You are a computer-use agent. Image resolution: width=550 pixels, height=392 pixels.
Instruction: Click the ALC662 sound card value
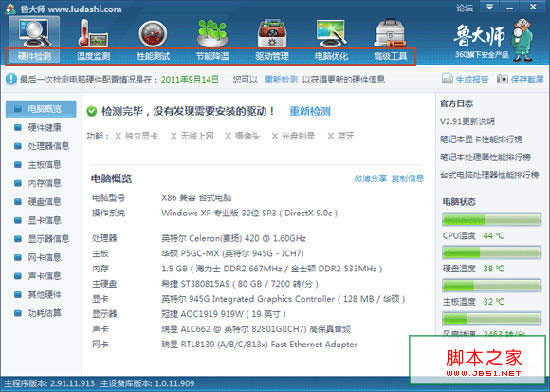pos(256,329)
